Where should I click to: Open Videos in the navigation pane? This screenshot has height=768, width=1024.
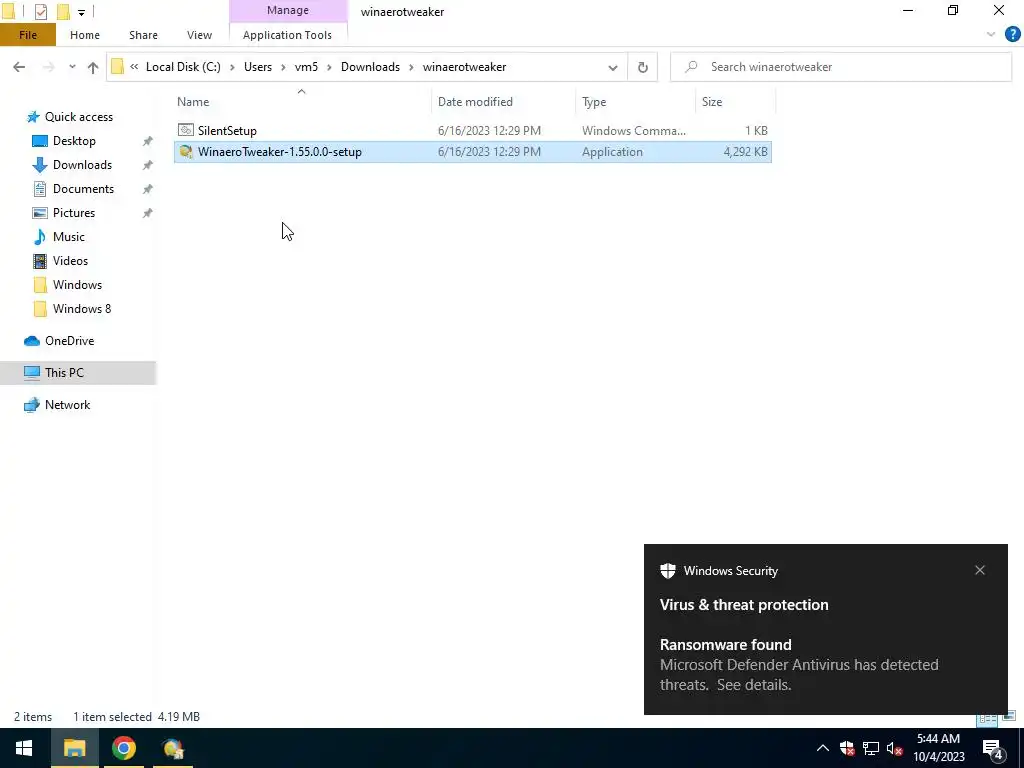pyautogui.click(x=70, y=261)
